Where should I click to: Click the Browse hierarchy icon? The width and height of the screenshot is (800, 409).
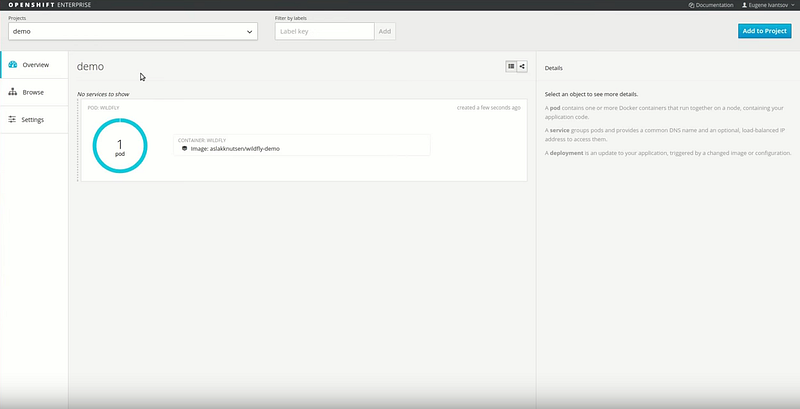pyautogui.click(x=13, y=92)
